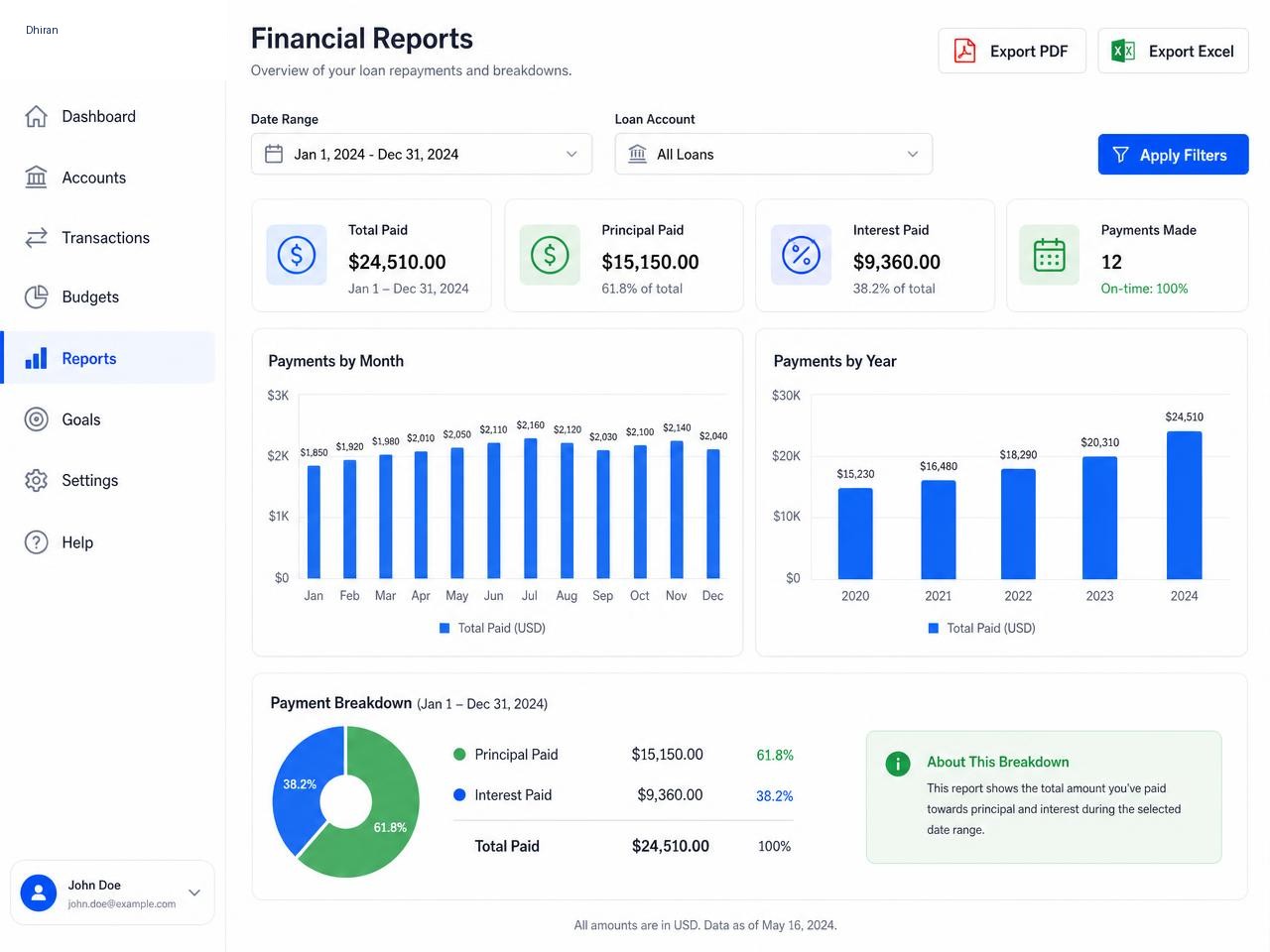Open the Date Range dropdown

click(x=422, y=154)
